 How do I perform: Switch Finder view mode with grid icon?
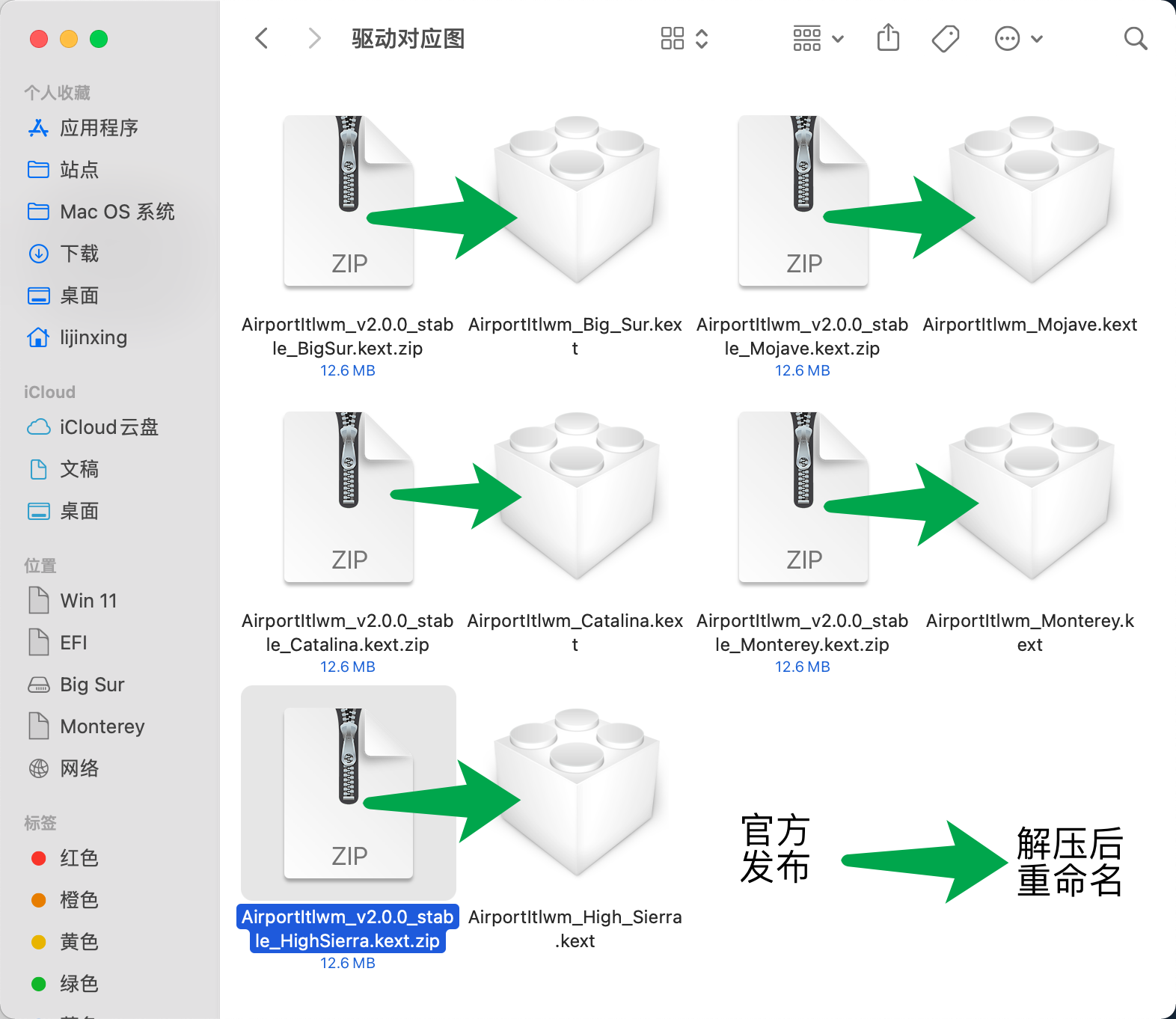click(x=684, y=38)
